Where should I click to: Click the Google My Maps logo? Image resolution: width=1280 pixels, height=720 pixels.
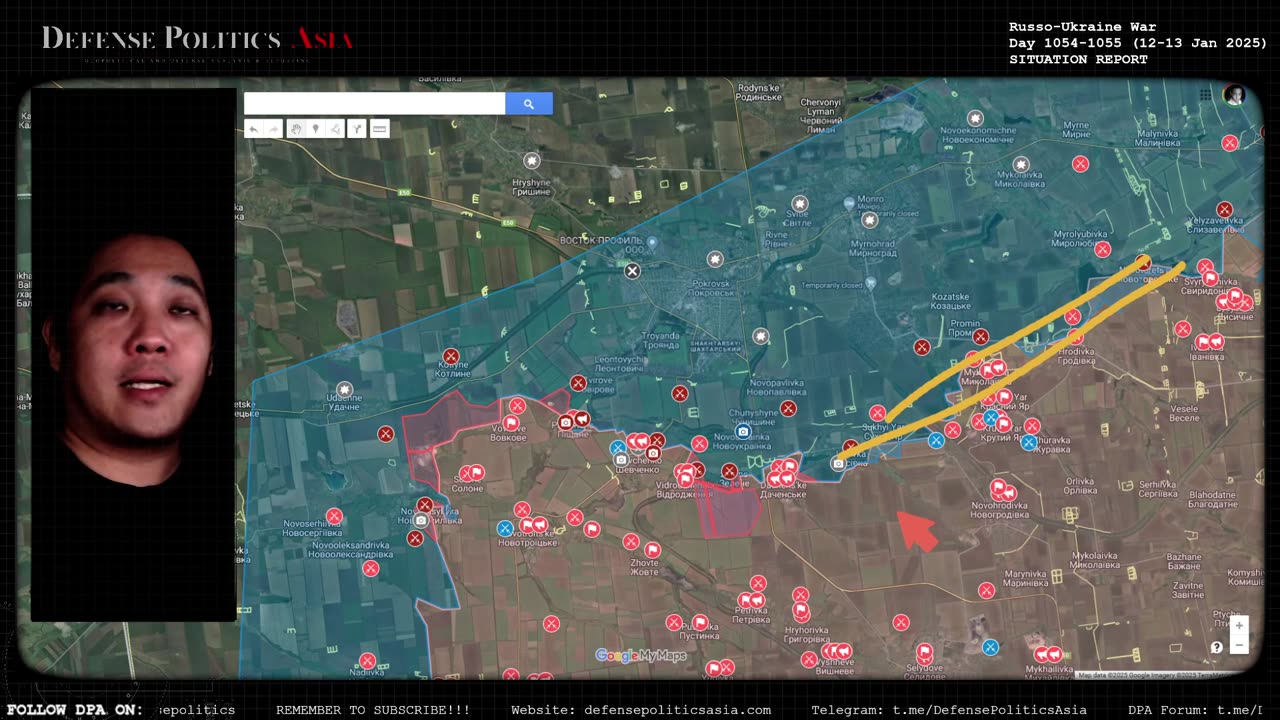[641, 656]
